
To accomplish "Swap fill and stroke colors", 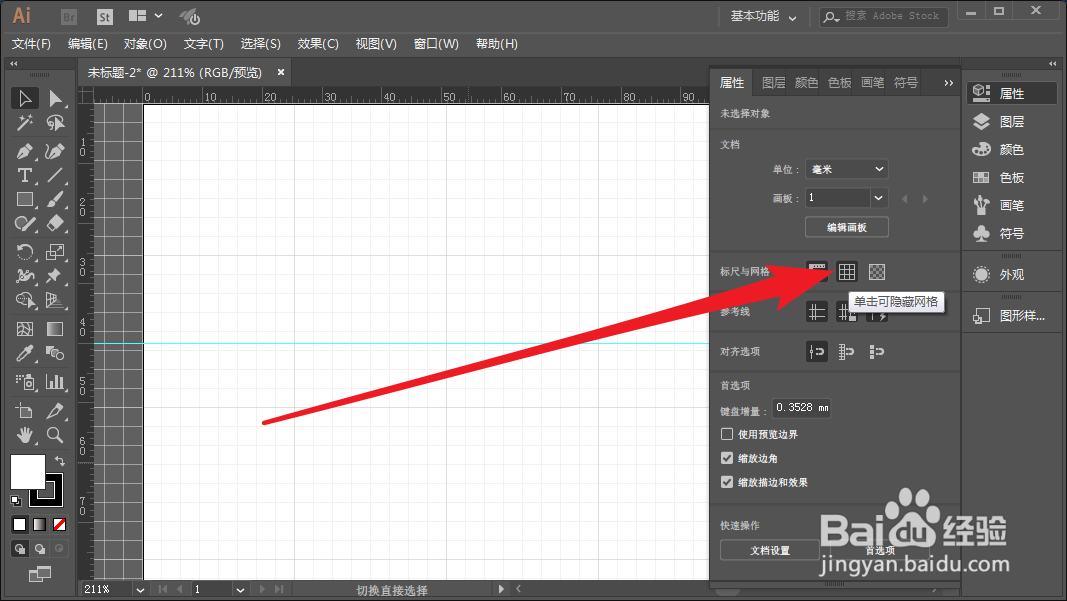I will (59, 461).
